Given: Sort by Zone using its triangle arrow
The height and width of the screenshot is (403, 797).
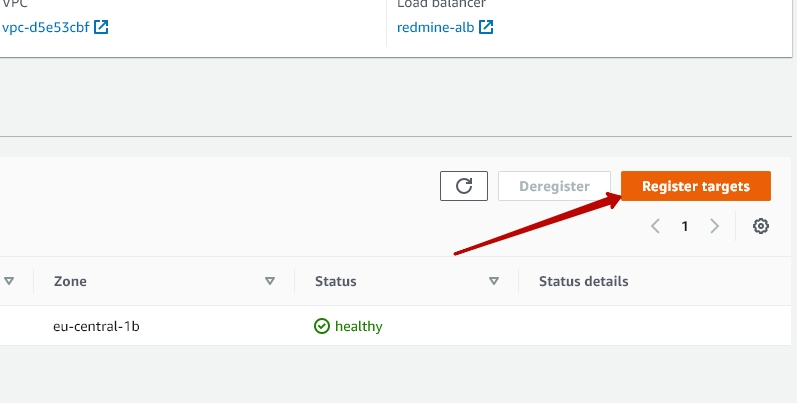Looking at the screenshot, I should click(270, 281).
